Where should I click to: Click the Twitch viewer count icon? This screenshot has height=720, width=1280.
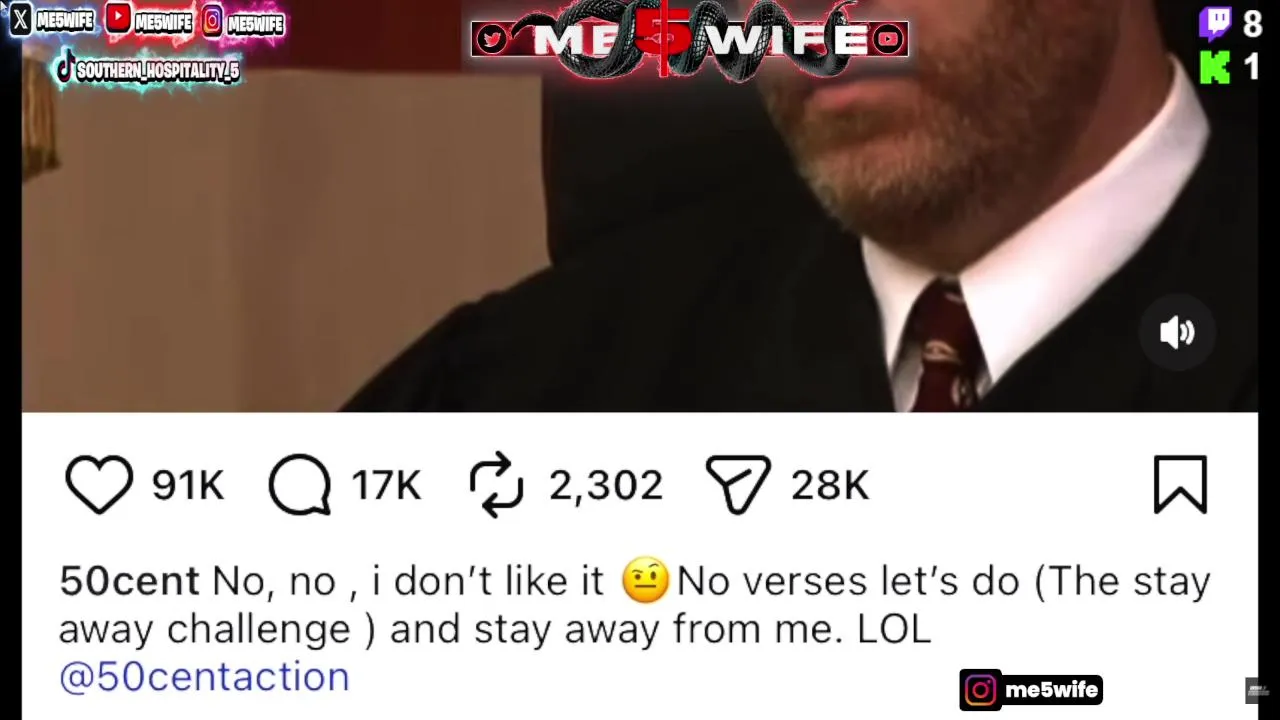point(1215,23)
